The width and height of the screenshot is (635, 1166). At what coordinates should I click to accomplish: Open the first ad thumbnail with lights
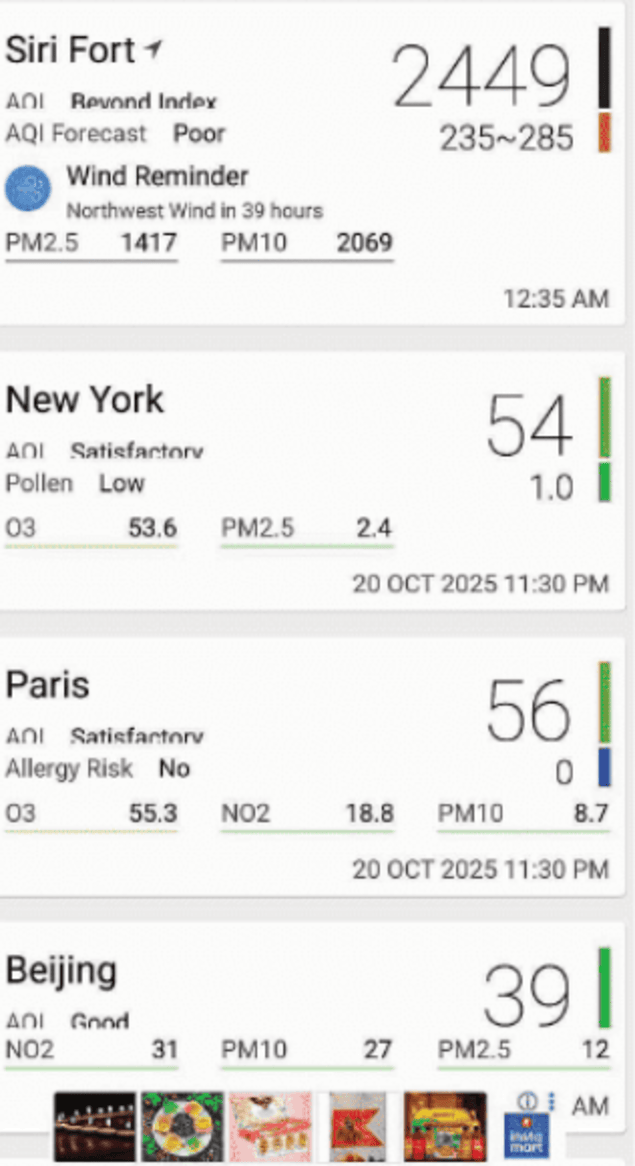(x=94, y=1126)
